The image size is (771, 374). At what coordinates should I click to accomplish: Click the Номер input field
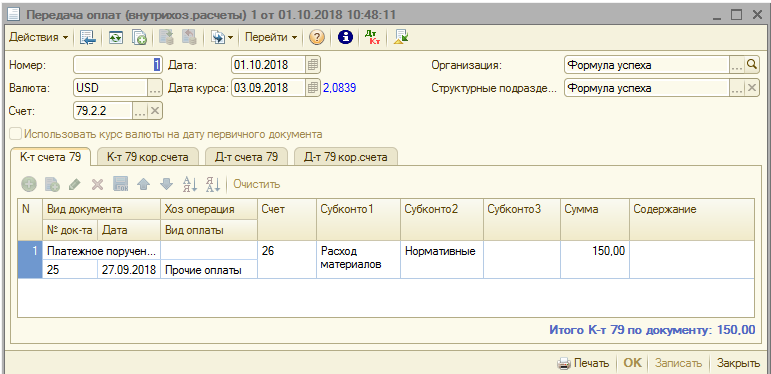118,65
